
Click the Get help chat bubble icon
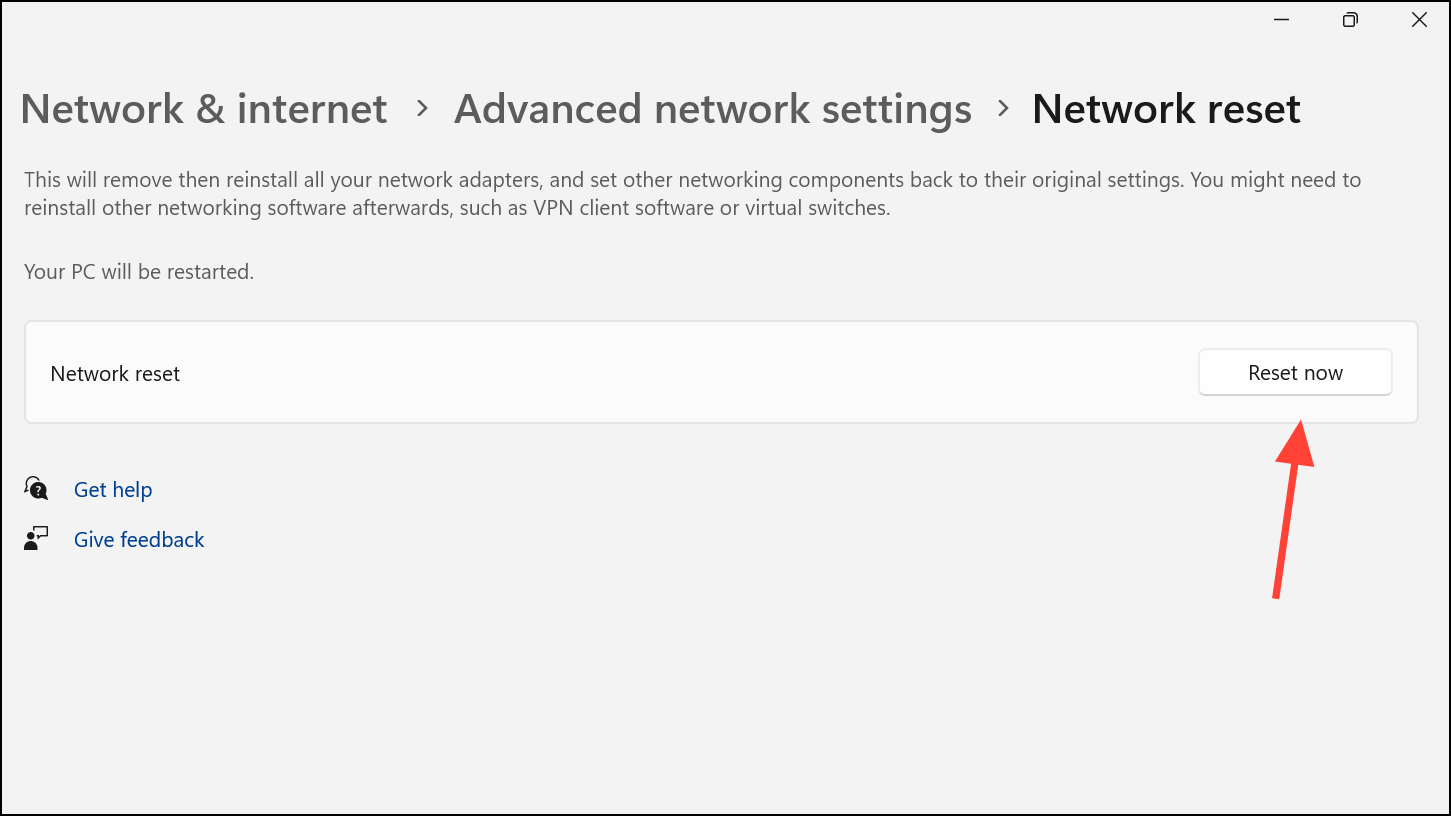(36, 489)
